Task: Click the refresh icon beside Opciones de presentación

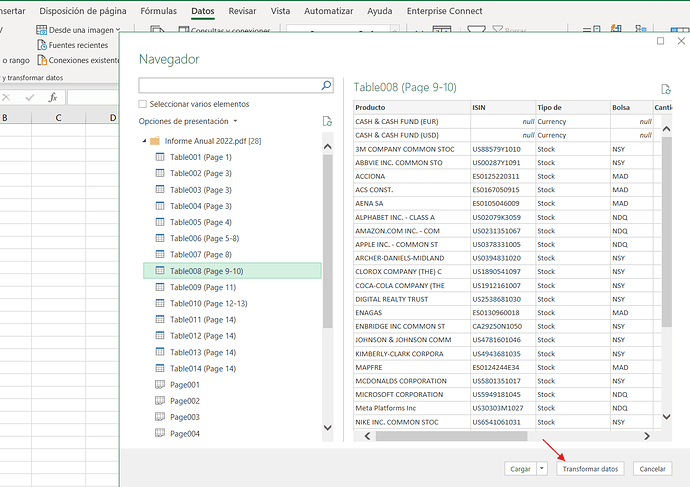Action: tap(327, 121)
